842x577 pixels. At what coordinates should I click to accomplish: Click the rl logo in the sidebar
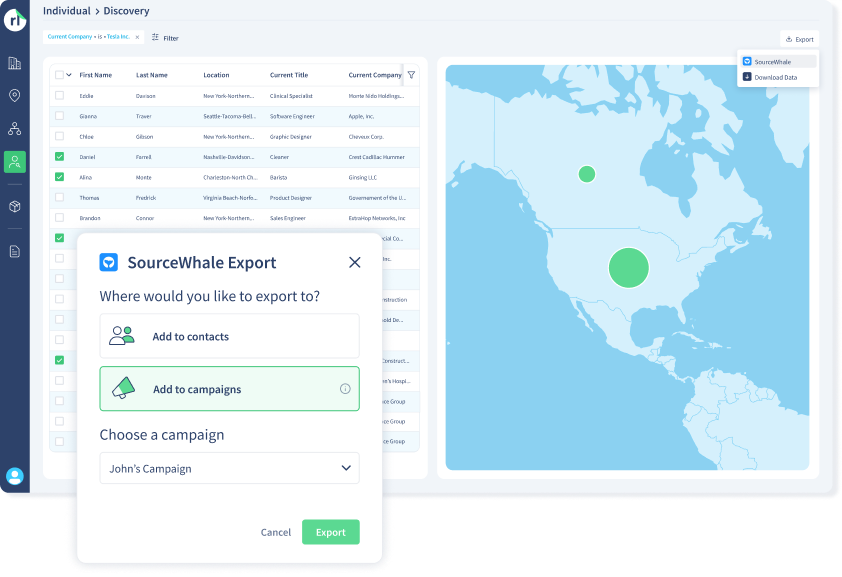click(15, 20)
